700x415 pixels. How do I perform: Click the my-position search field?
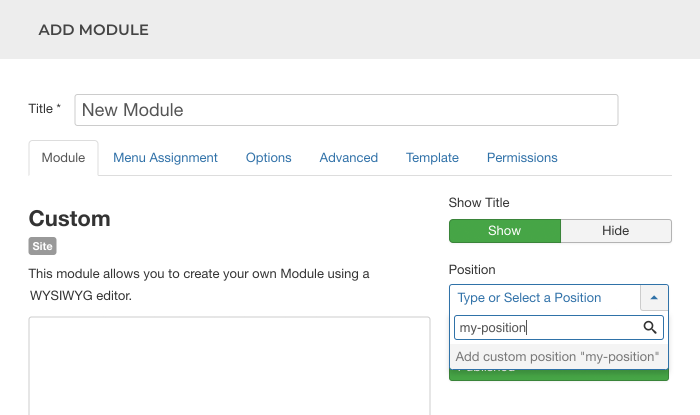559,328
